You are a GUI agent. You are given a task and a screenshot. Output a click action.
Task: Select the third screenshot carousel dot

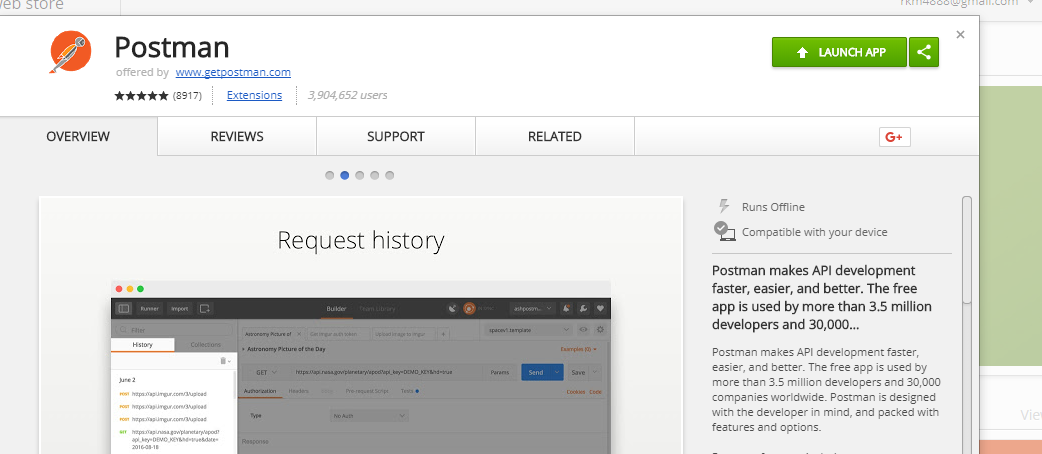(360, 175)
